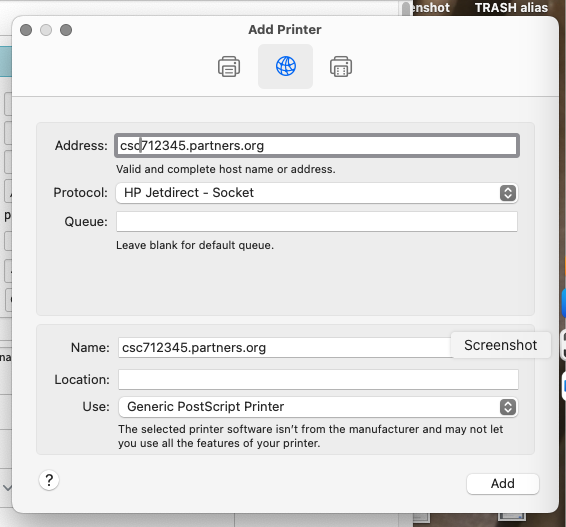Image resolution: width=566 pixels, height=527 pixels.
Task: Focus the Address text field
Action: (x=317, y=145)
